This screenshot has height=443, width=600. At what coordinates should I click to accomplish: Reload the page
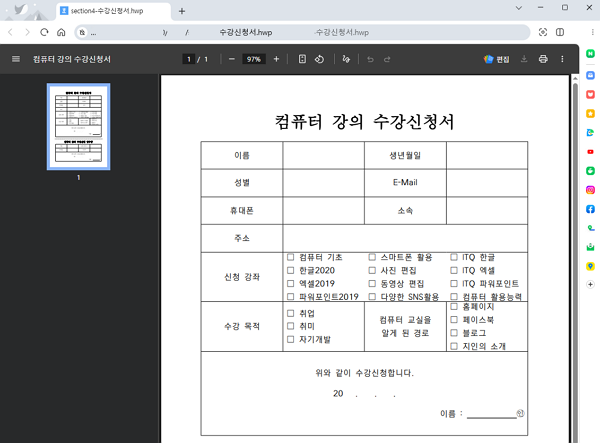(44, 32)
